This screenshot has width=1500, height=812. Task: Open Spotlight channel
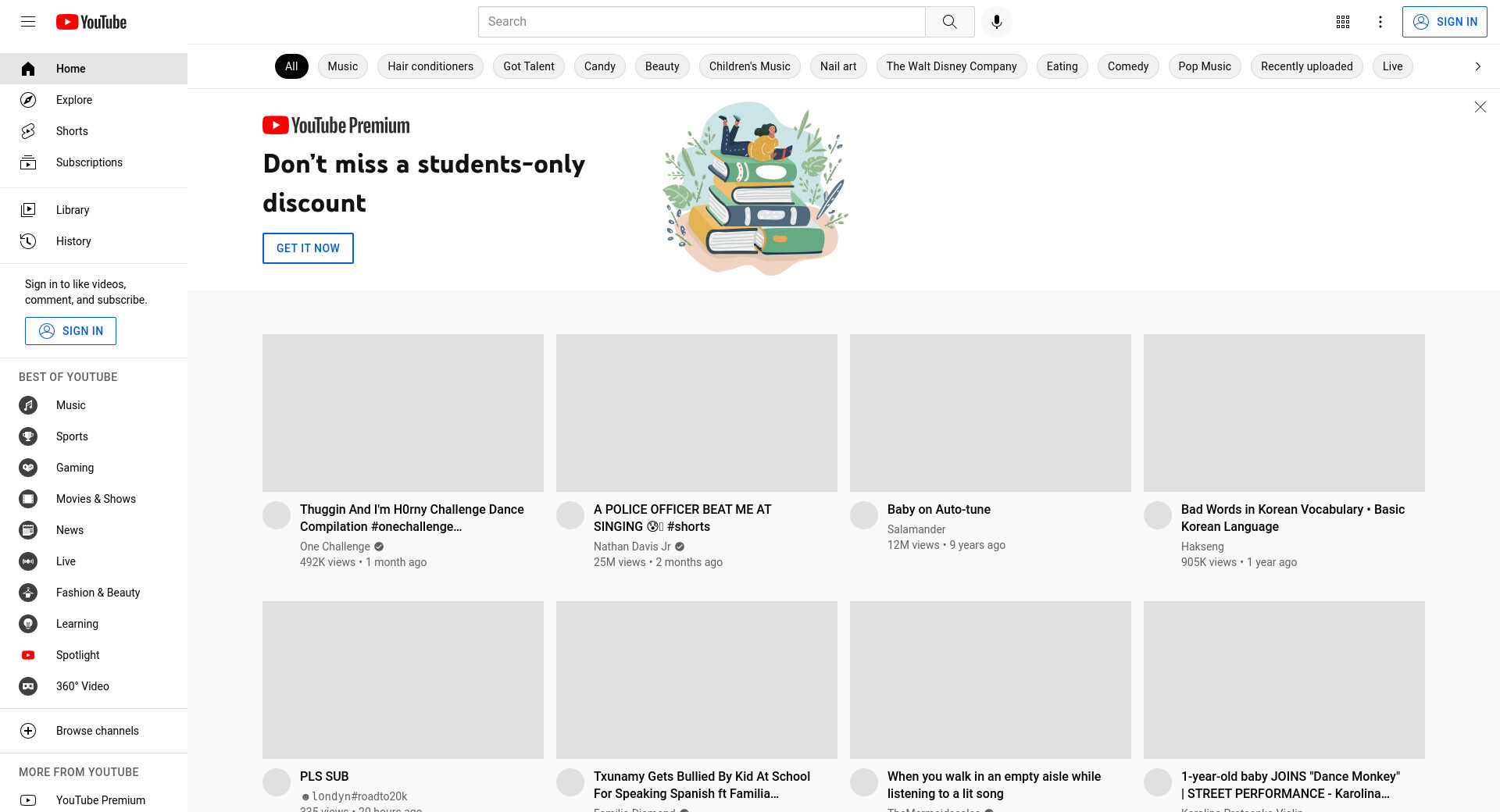[94, 655]
